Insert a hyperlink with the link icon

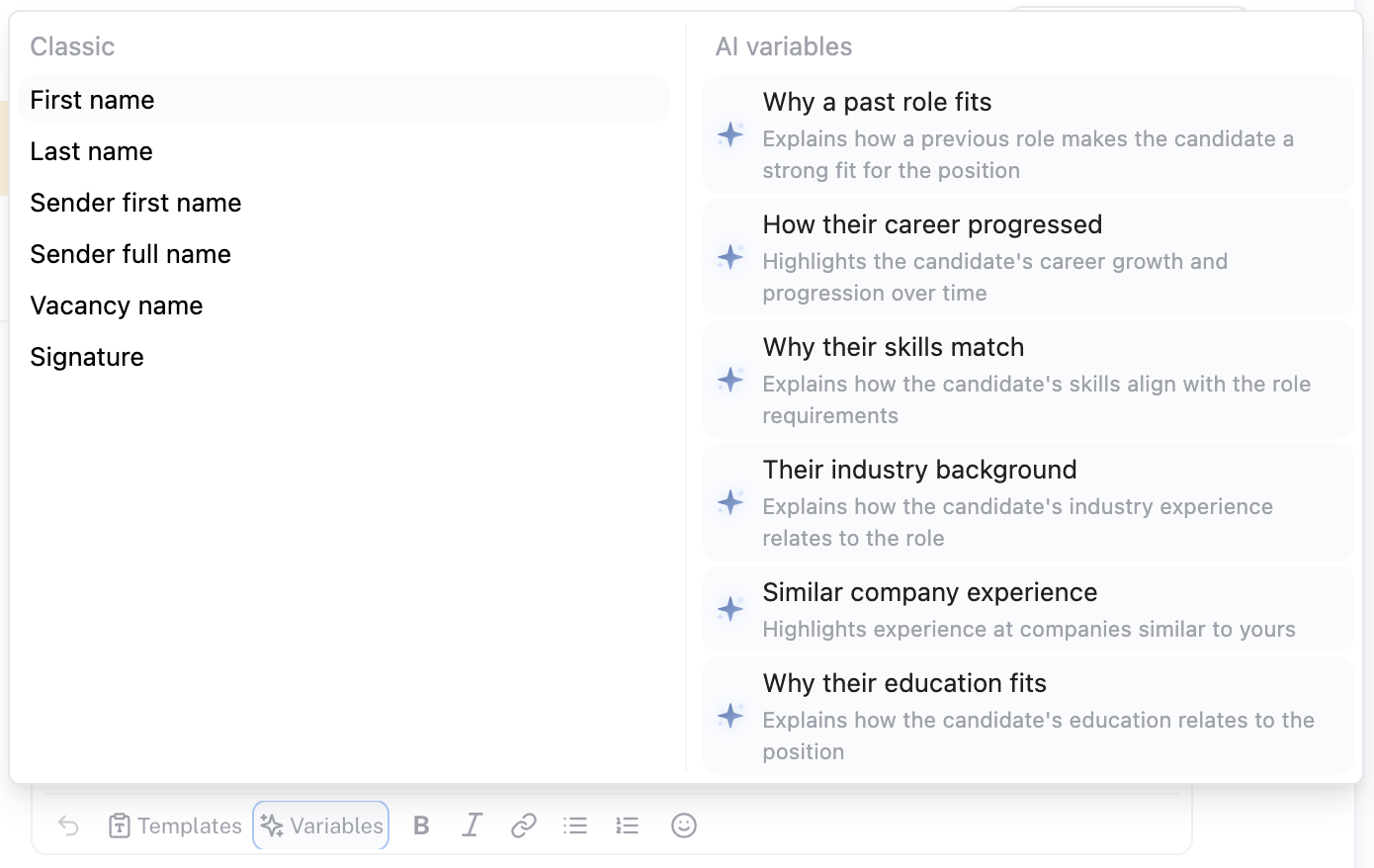point(524,825)
